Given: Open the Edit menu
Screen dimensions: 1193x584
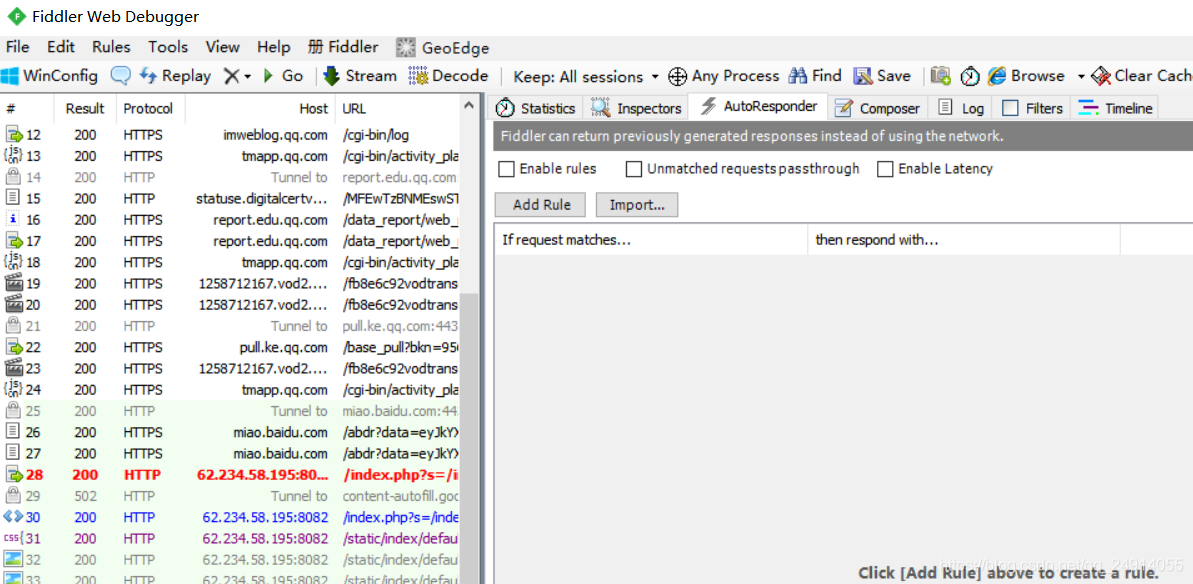Looking at the screenshot, I should coord(61,47).
